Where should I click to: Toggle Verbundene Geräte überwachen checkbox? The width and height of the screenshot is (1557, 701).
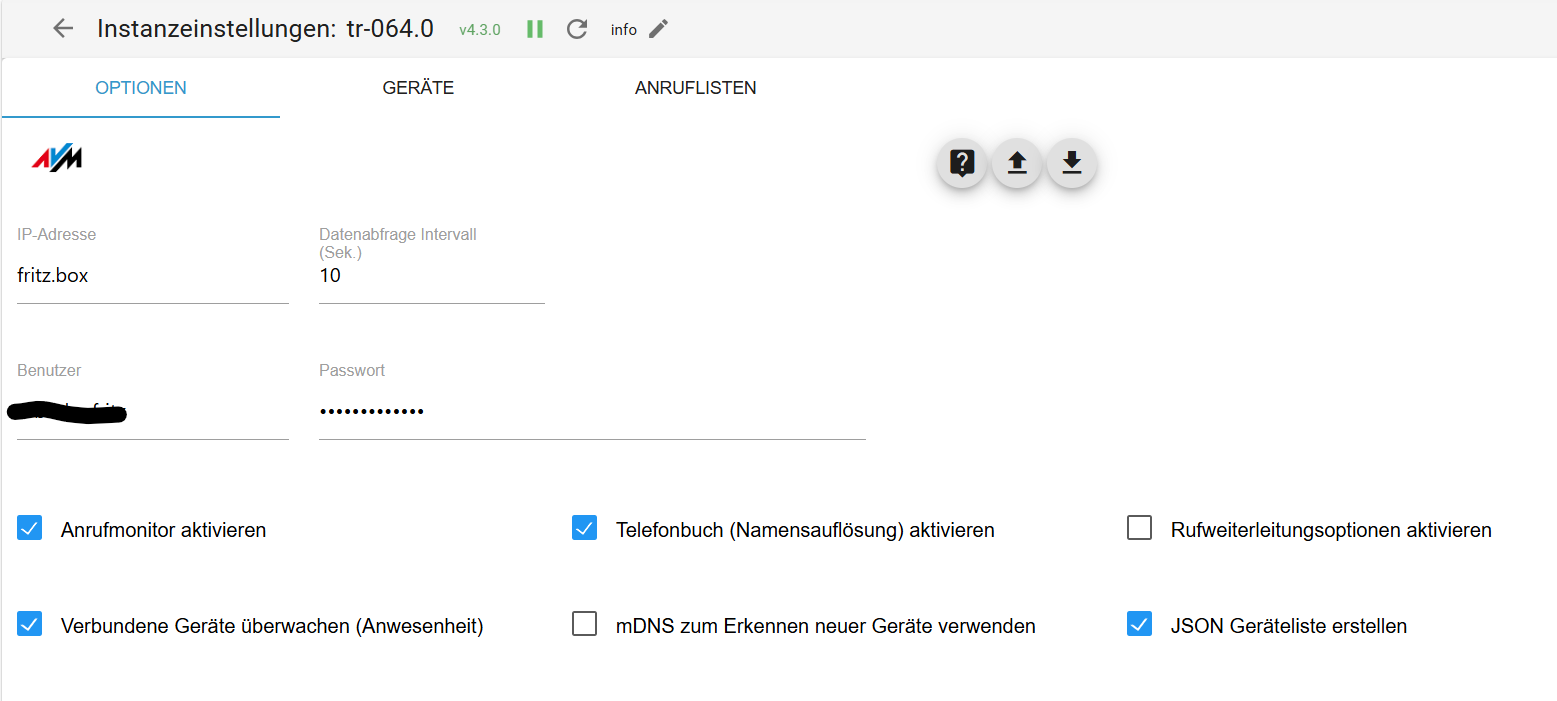point(30,625)
